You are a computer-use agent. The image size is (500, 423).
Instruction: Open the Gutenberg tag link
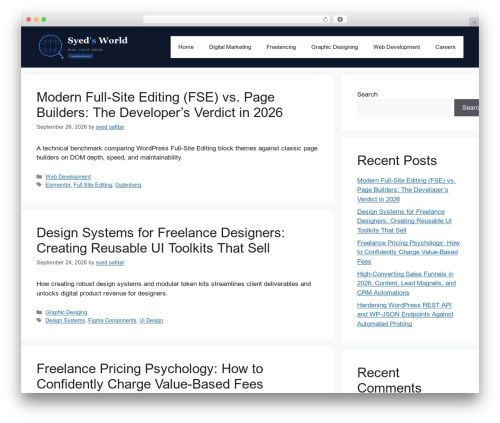tap(128, 185)
